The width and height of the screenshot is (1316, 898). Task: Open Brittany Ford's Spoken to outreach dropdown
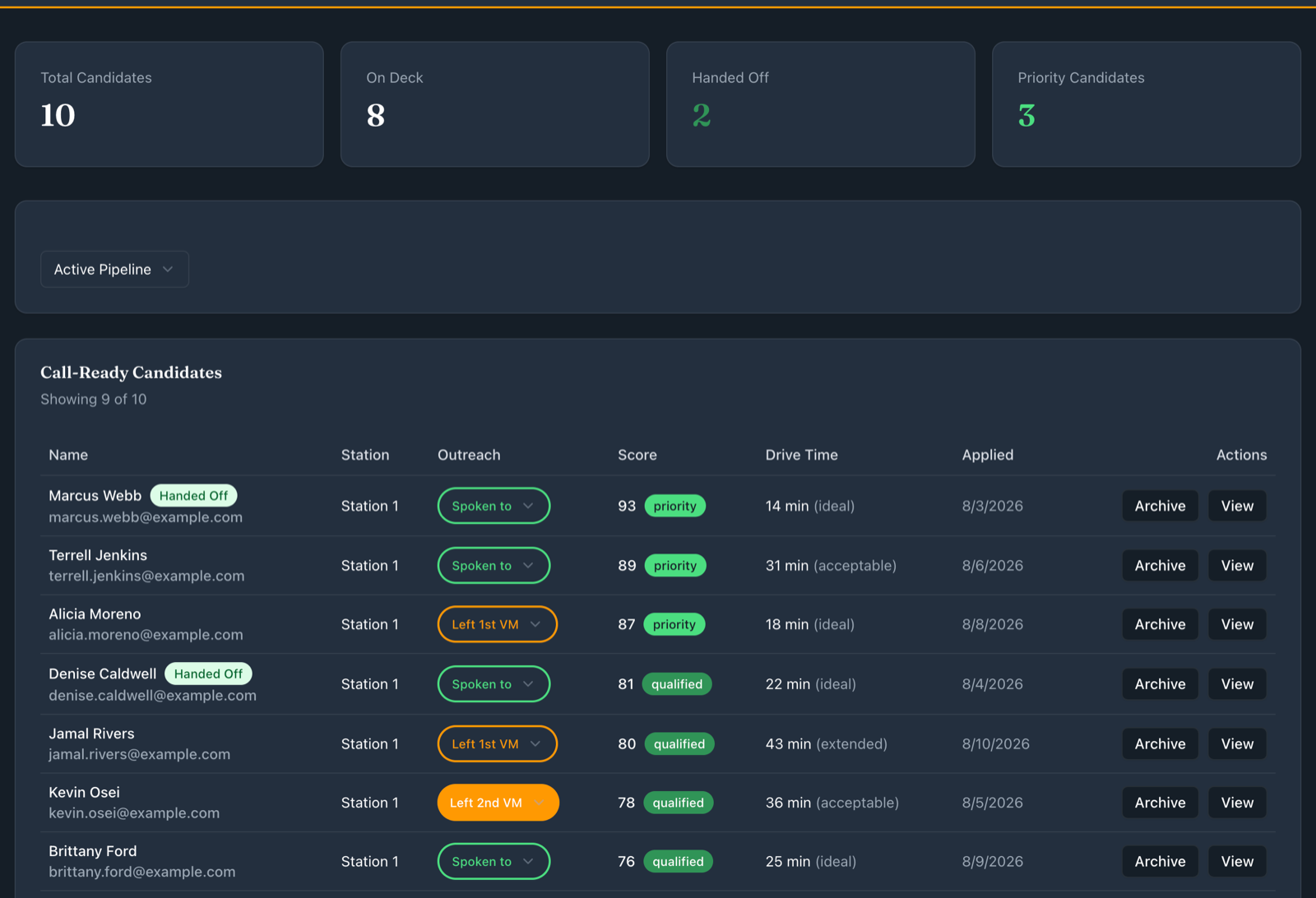tap(493, 862)
